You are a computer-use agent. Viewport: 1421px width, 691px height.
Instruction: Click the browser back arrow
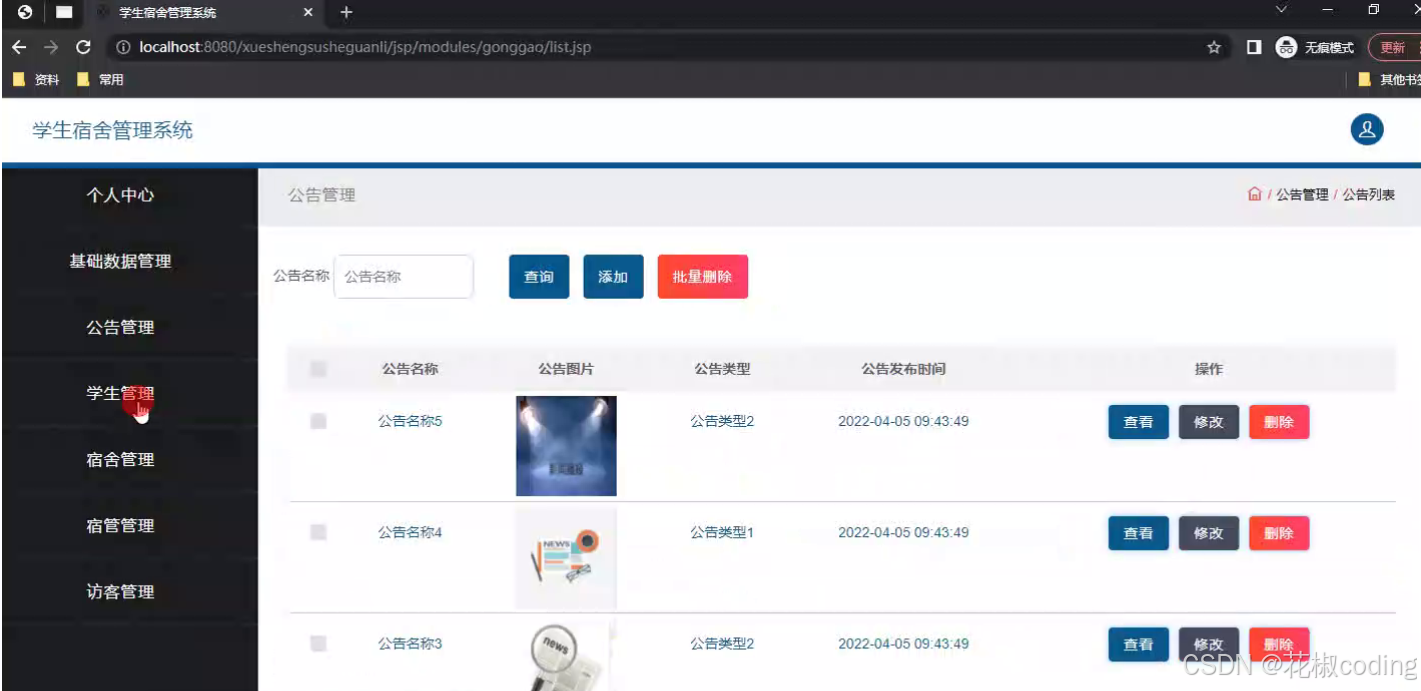point(19,47)
